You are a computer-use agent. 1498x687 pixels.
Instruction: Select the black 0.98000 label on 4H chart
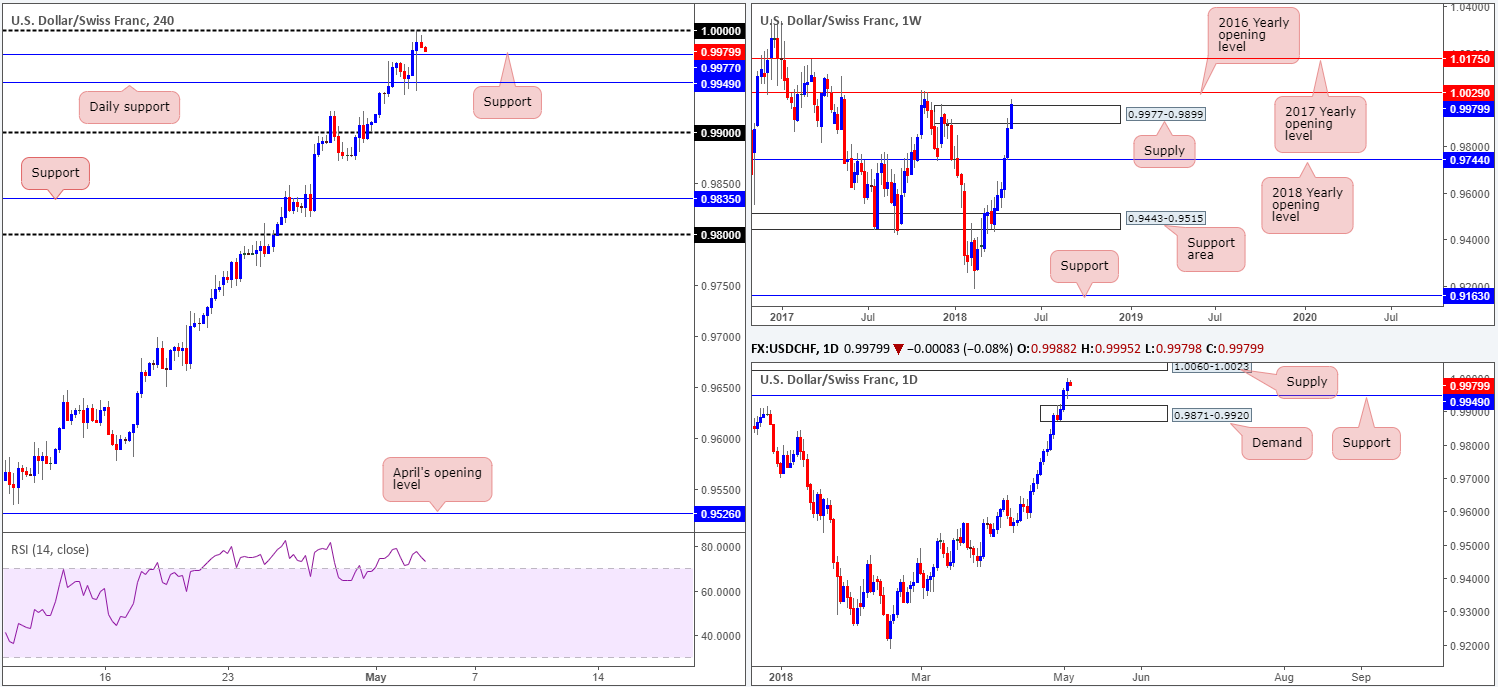click(x=719, y=235)
